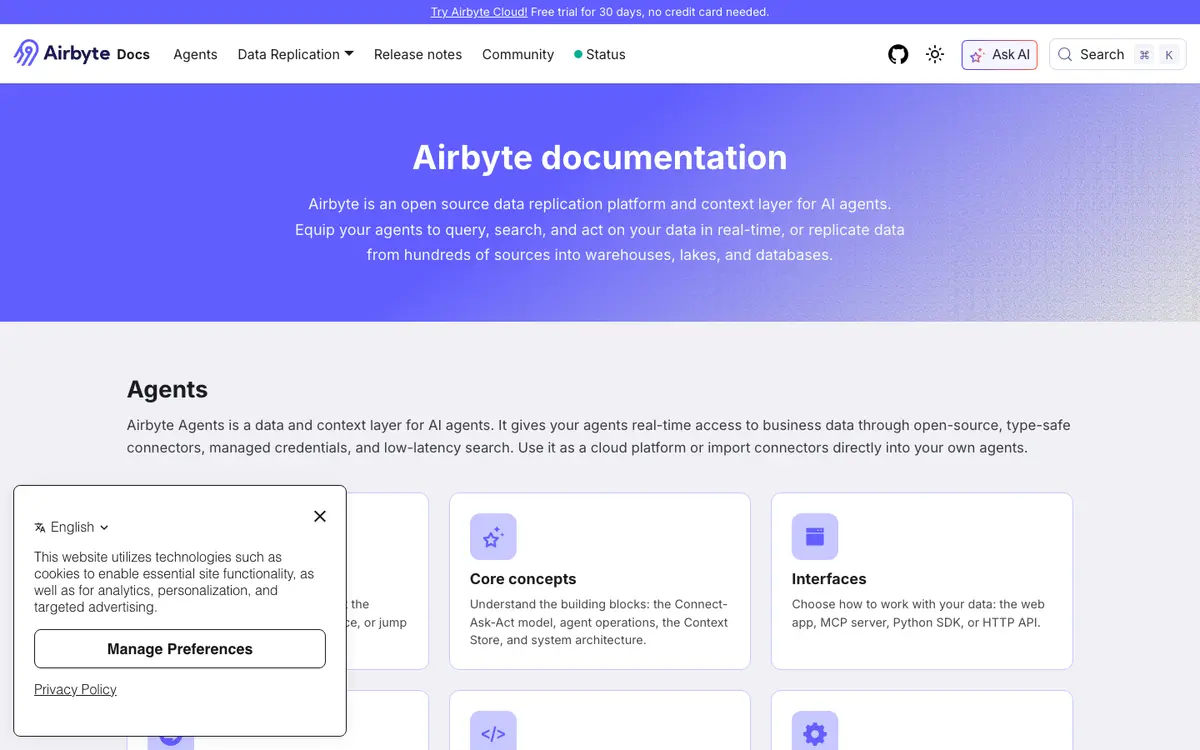The width and height of the screenshot is (1200, 750).
Task: Open the Interfaces card title
Action: [829, 579]
